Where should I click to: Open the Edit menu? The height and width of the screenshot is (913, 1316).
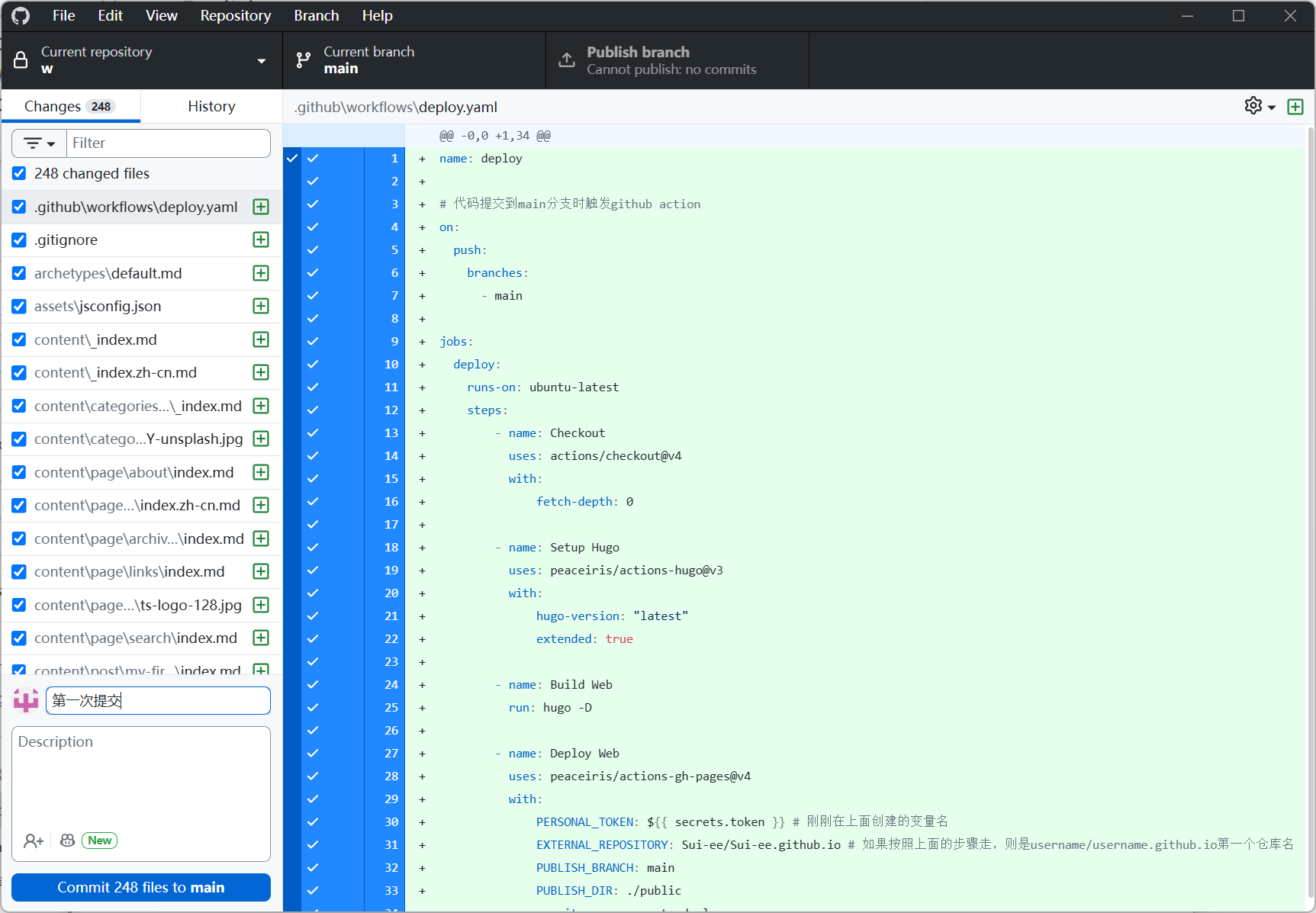(x=110, y=16)
